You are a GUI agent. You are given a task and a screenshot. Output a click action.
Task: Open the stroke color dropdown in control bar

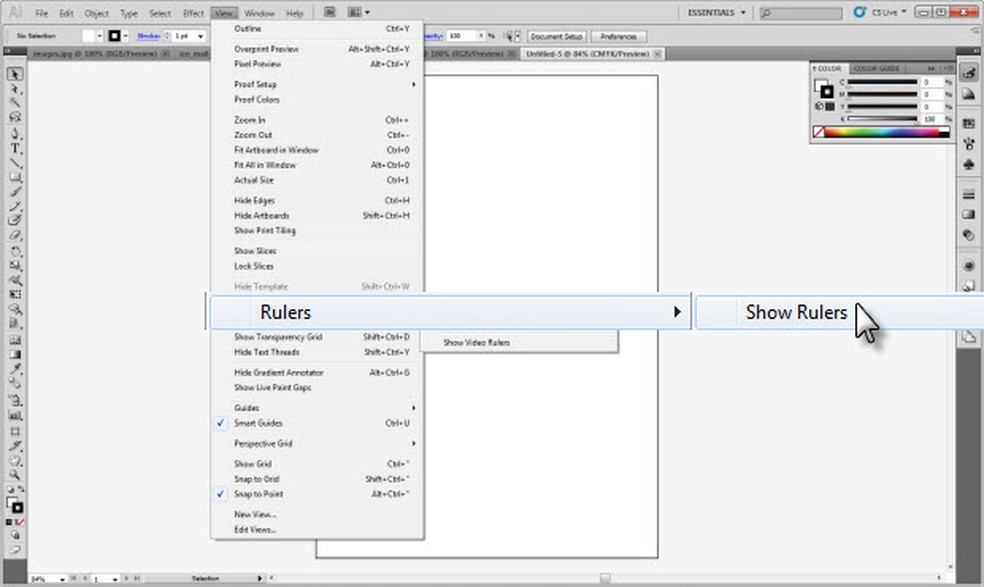point(126,36)
